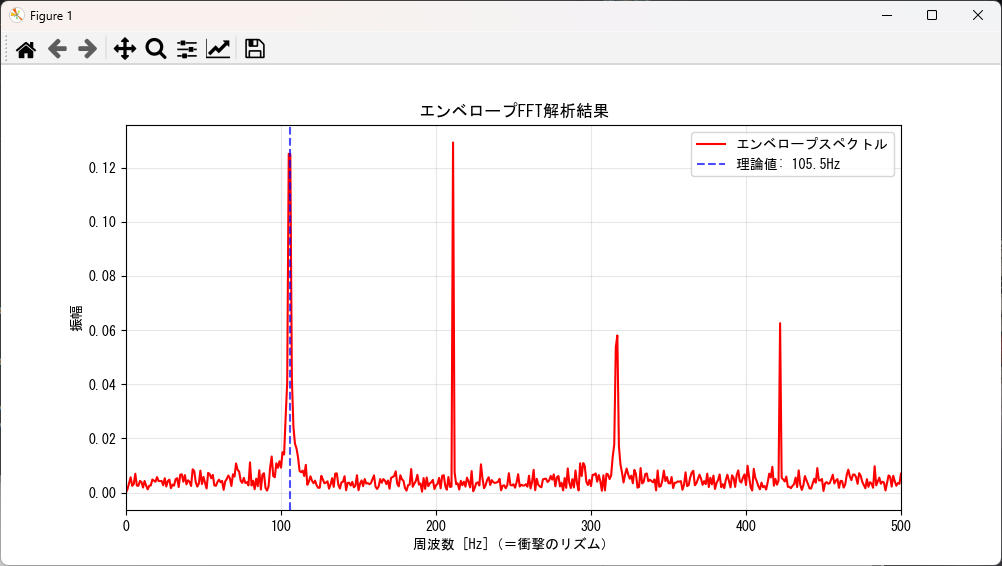The height and width of the screenshot is (566, 1002).
Task: Select the 理論値: 105.5Hz legend entry
Action: 781,164
